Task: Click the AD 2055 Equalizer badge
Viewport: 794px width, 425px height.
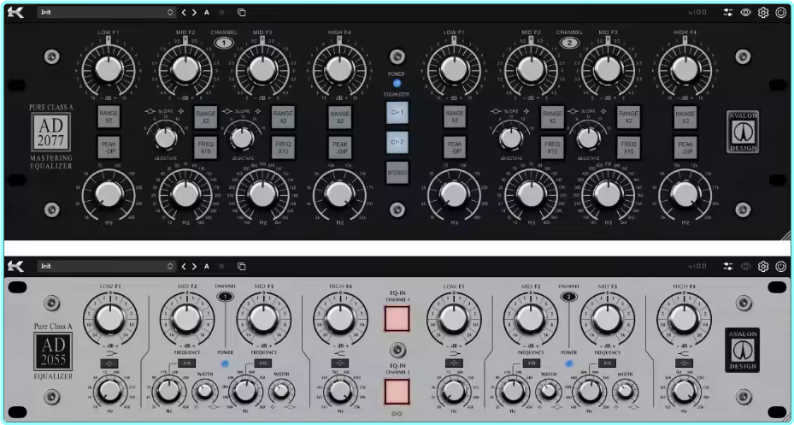Action: [53, 352]
